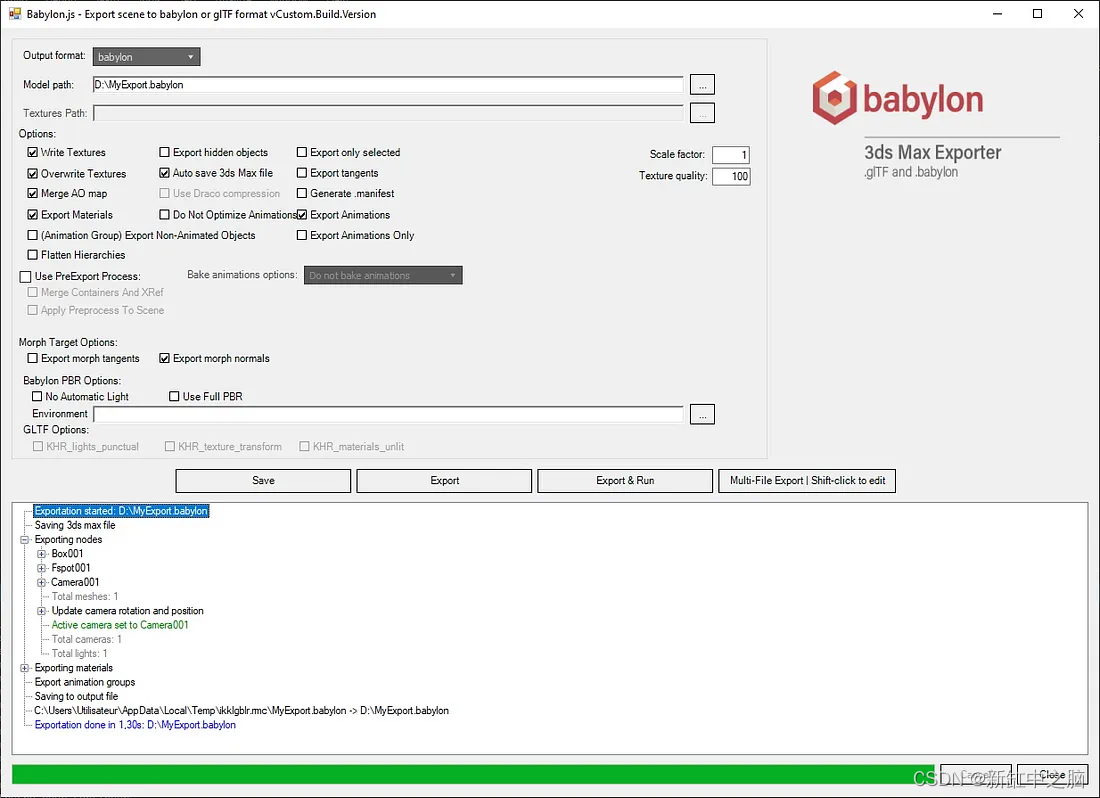Screen dimensions: 1100x798
Task: Enable No Automatic Light
Action: pos(37,396)
